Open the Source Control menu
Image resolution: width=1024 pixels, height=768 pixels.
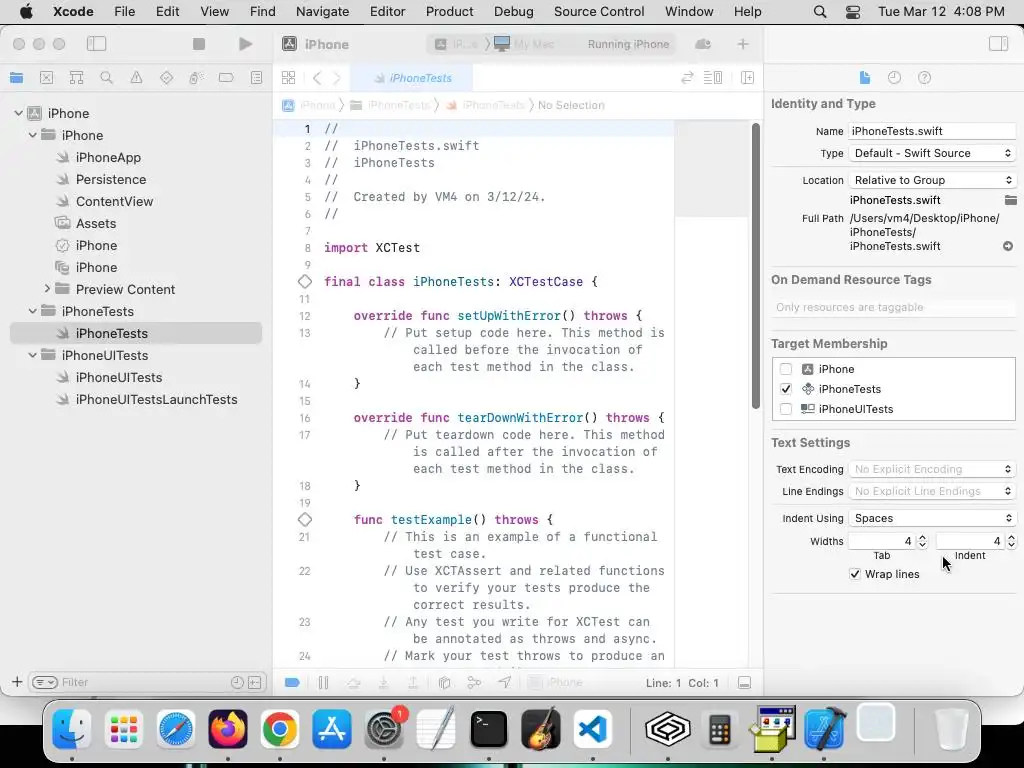pos(599,12)
